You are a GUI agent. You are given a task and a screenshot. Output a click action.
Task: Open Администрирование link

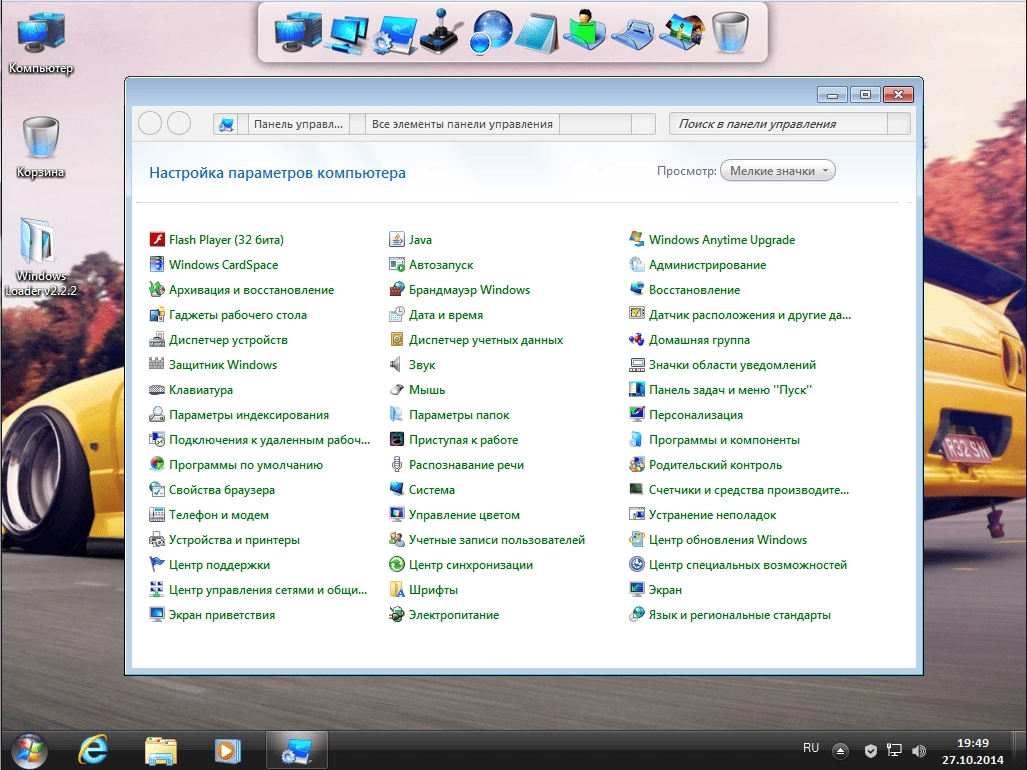707,265
